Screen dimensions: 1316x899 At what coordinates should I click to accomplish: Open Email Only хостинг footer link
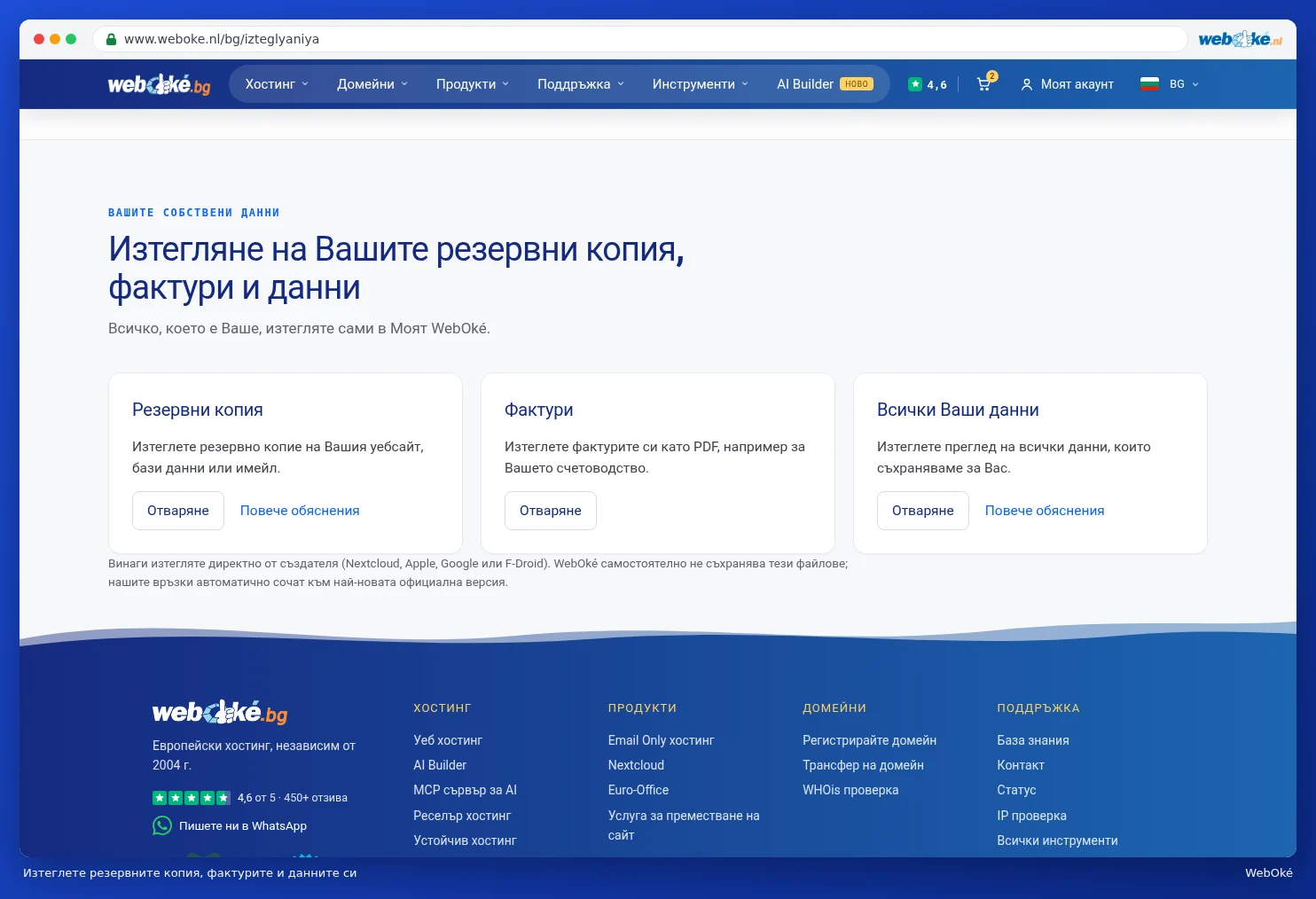661,740
